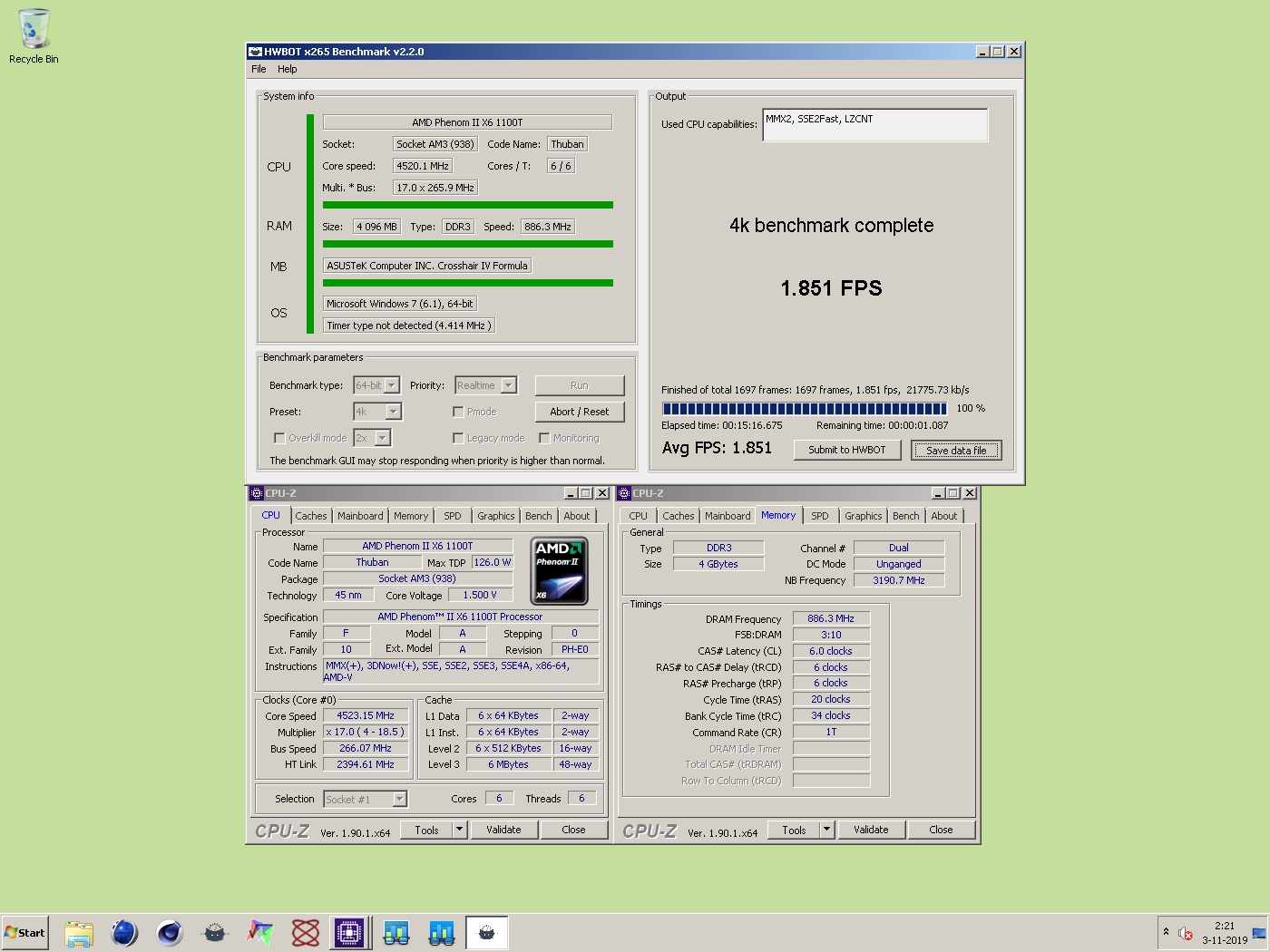Open the colorful triangle taskbar icon
This screenshot has height=952, width=1270.
[x=260, y=932]
